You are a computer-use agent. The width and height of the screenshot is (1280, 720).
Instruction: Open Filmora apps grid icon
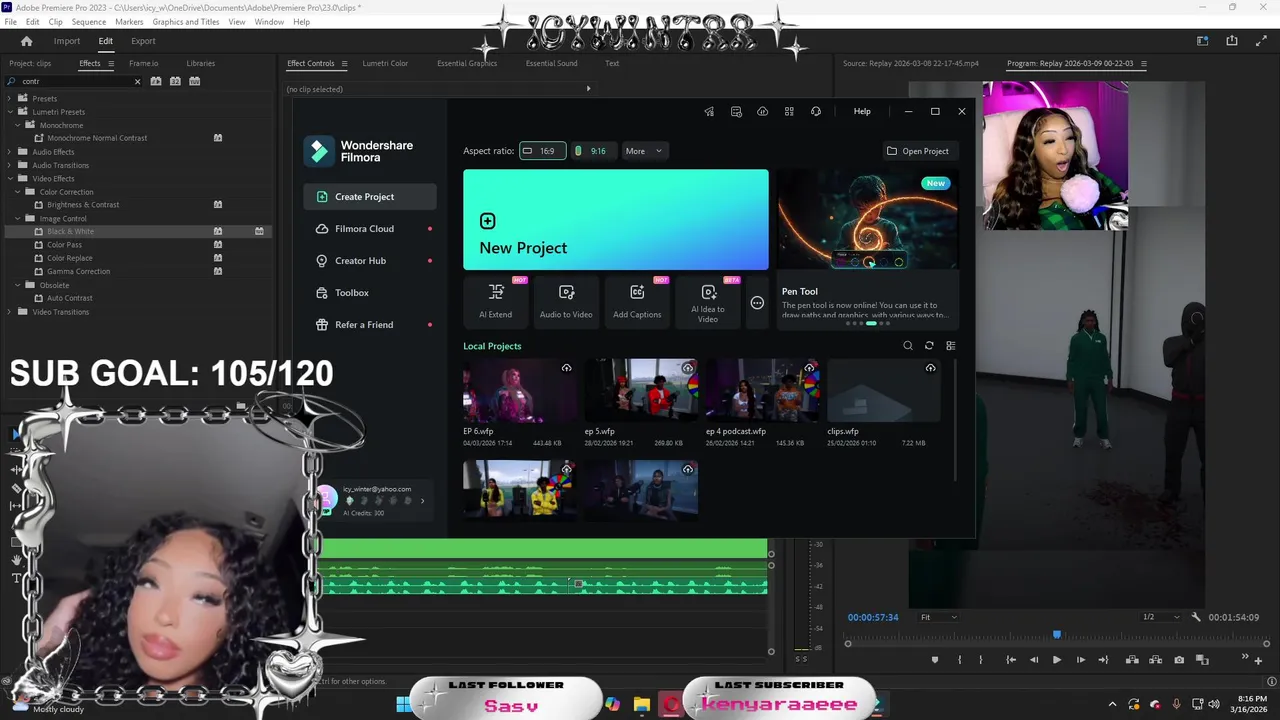click(789, 111)
